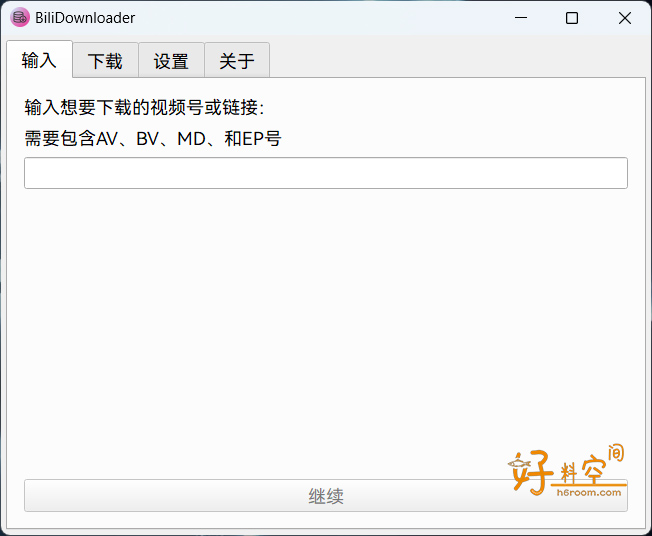Open the 设置 tab
This screenshot has height=536, width=652.
[x=171, y=61]
